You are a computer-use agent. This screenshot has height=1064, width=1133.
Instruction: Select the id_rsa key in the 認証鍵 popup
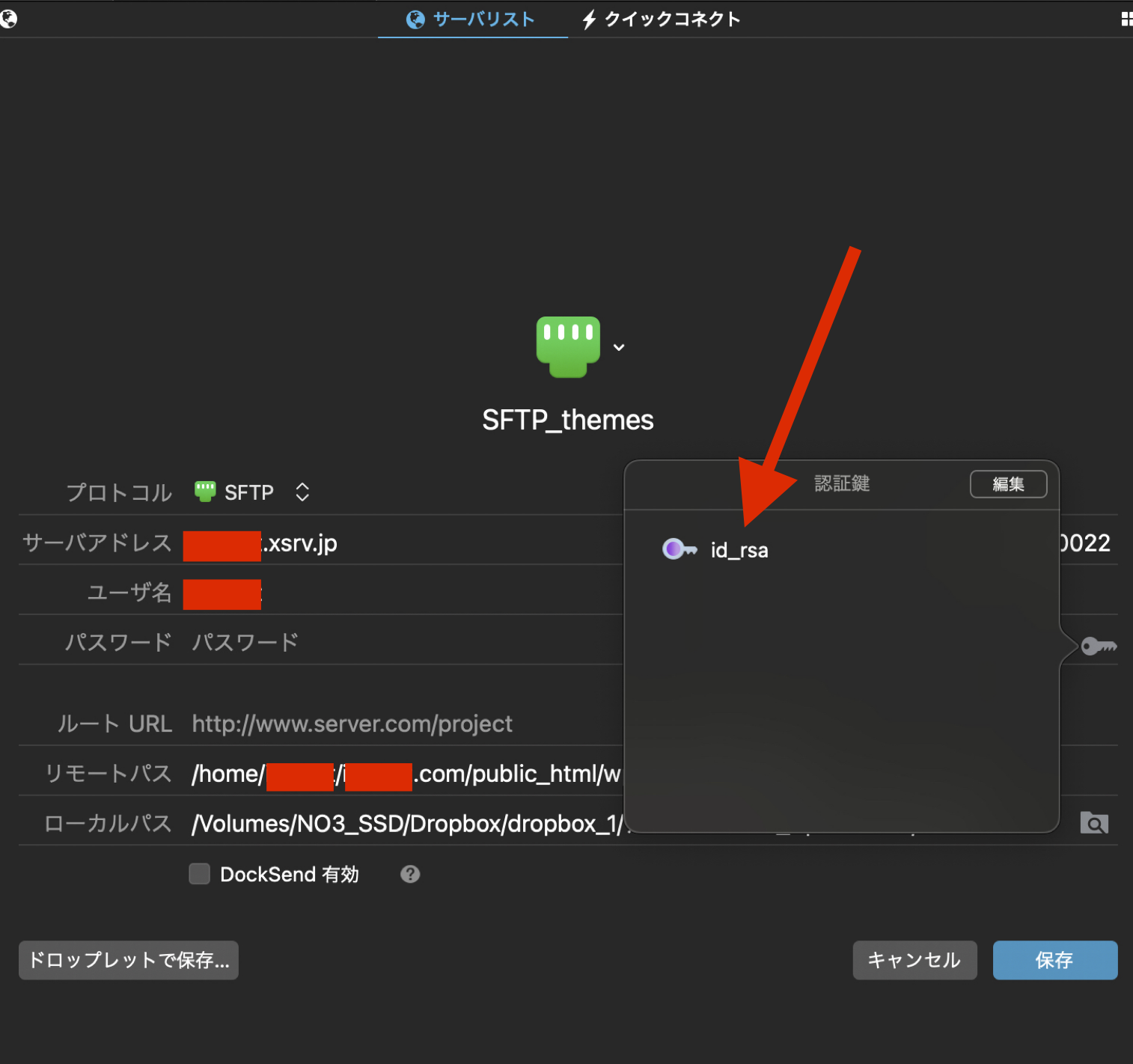pyautogui.click(x=738, y=550)
